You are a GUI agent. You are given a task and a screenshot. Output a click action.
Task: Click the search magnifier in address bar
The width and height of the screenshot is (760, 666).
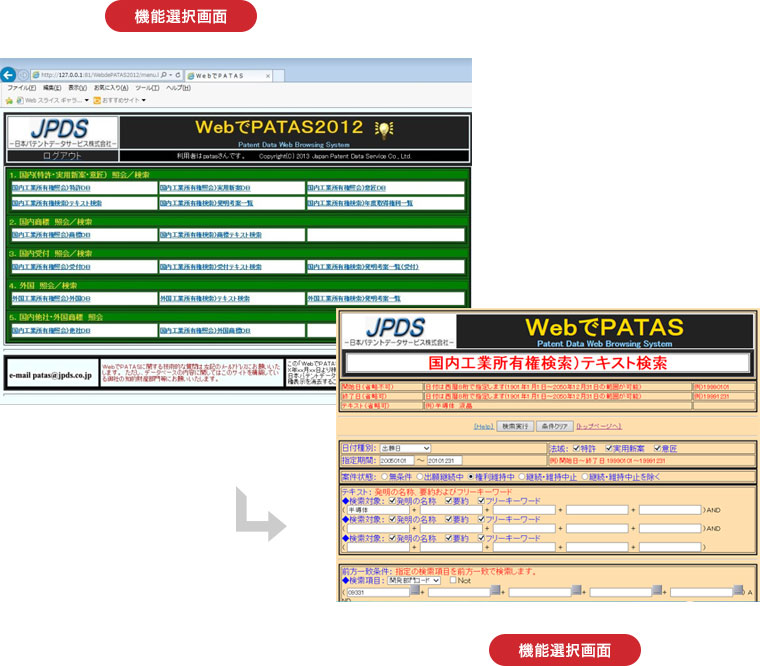coord(164,75)
